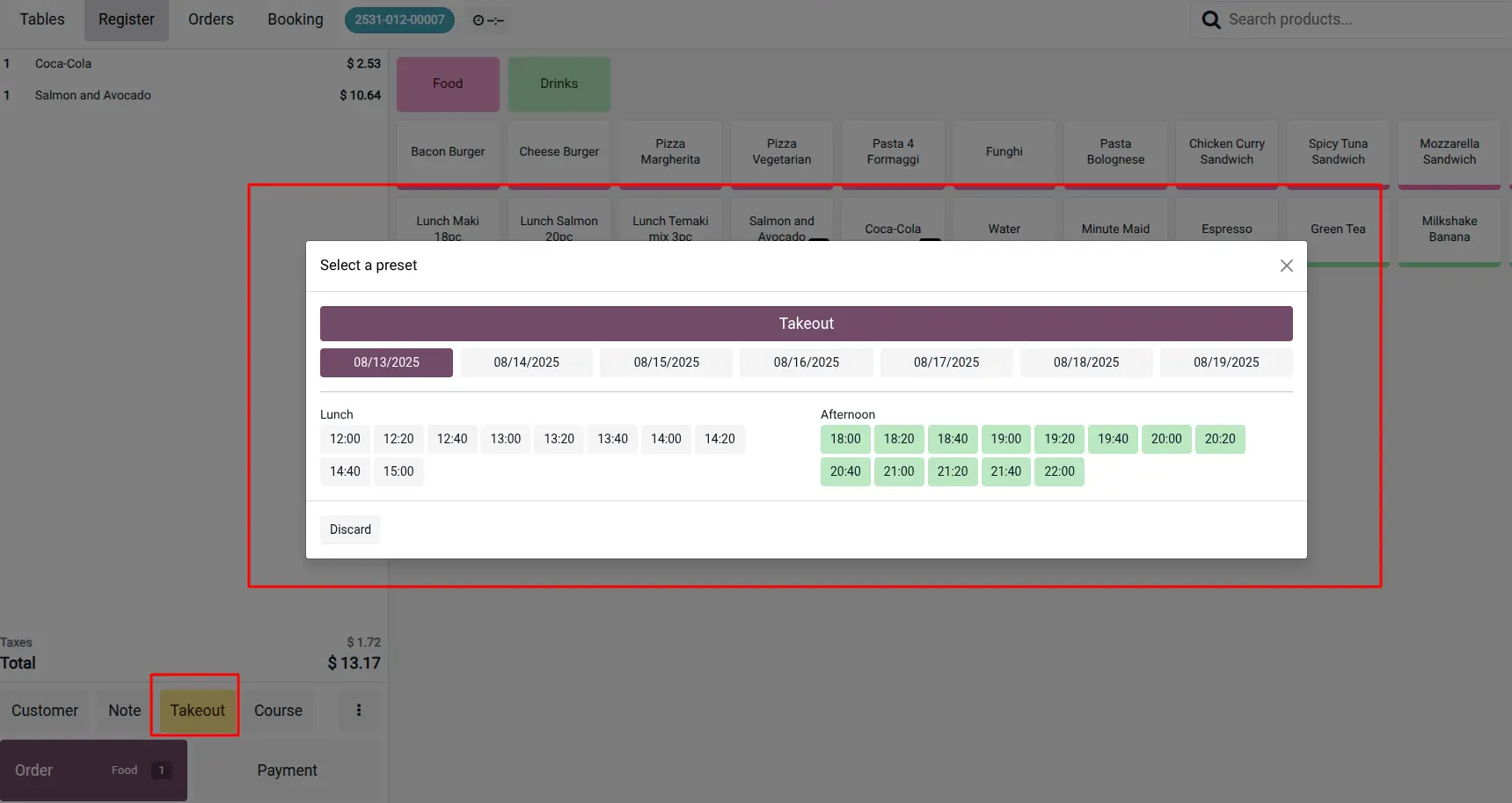Click the clock preset time indicator

pyautogui.click(x=488, y=20)
